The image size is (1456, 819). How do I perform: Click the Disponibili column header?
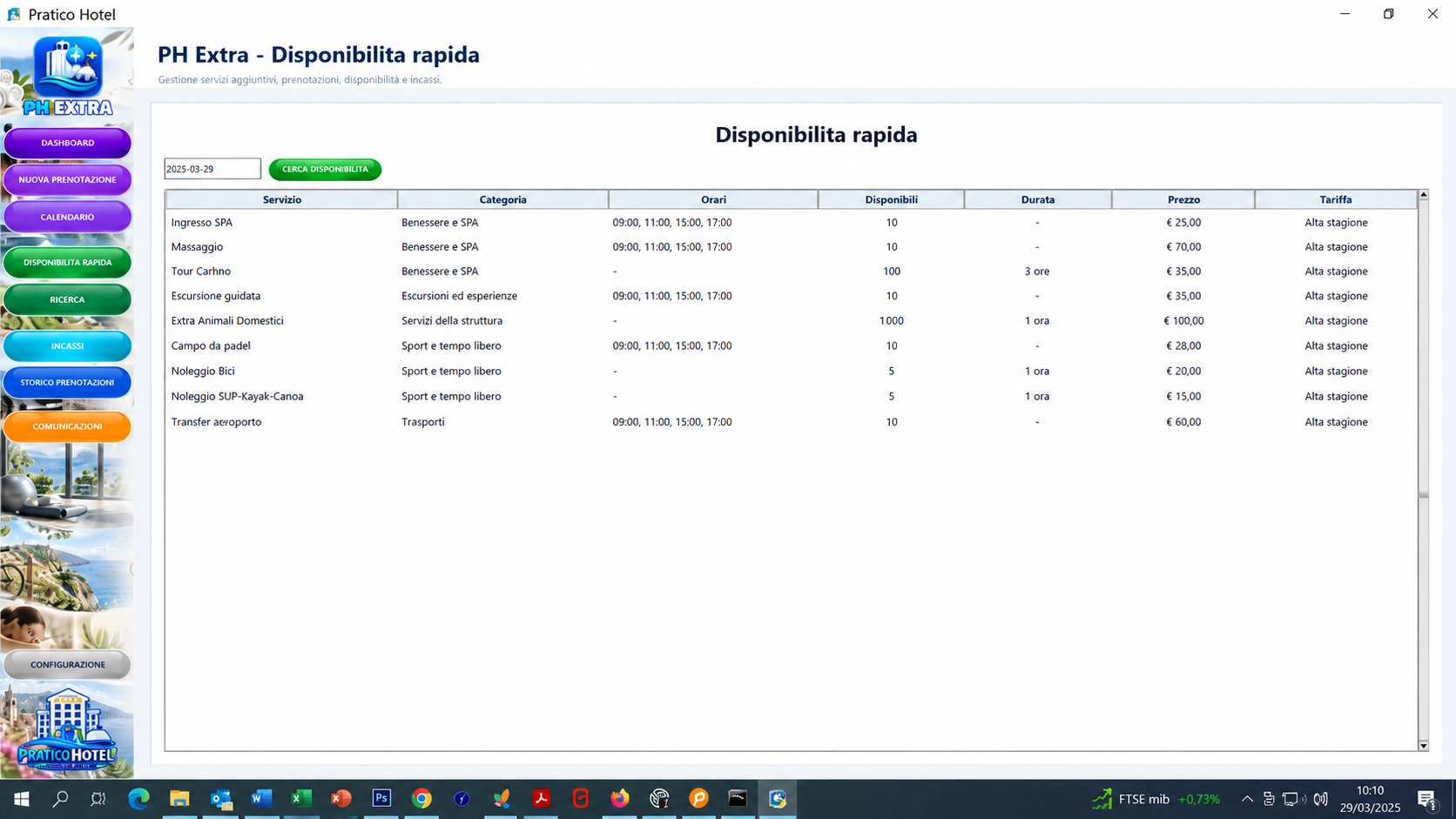[891, 199]
